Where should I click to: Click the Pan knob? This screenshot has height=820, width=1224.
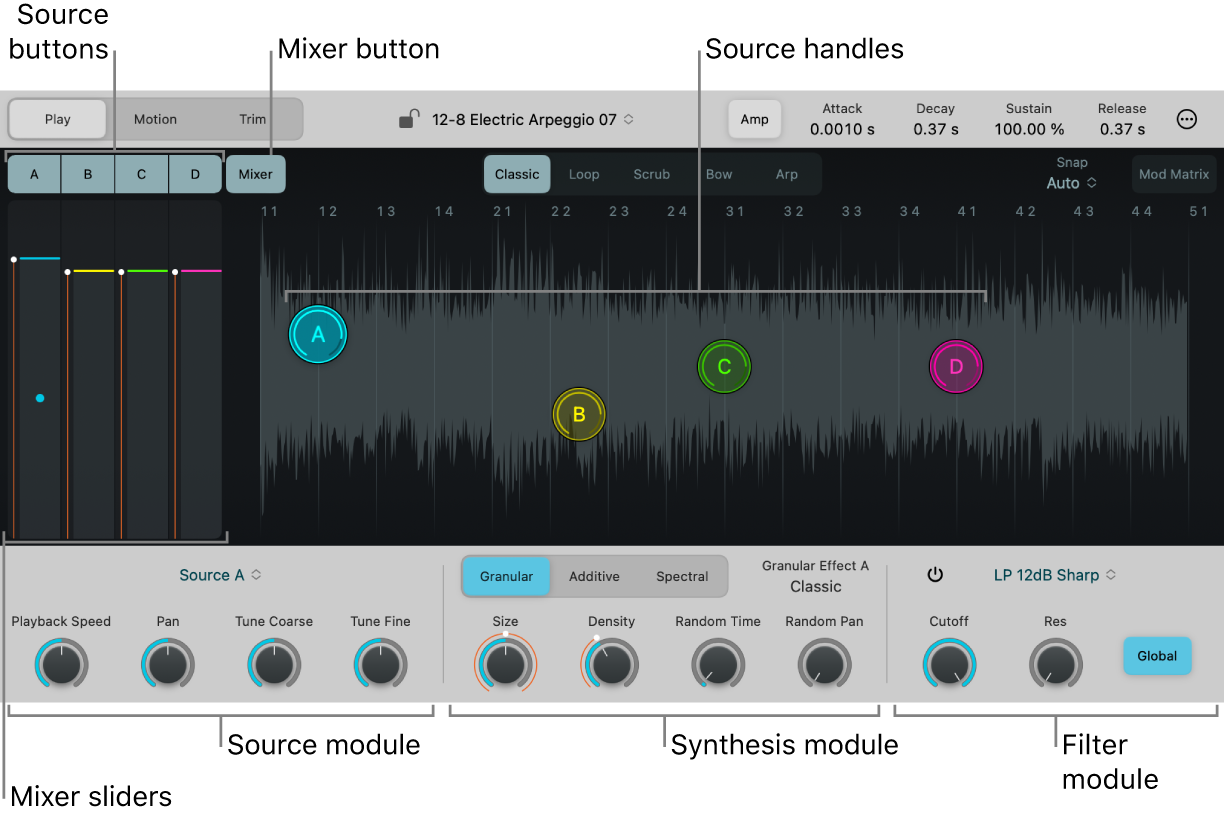click(168, 664)
